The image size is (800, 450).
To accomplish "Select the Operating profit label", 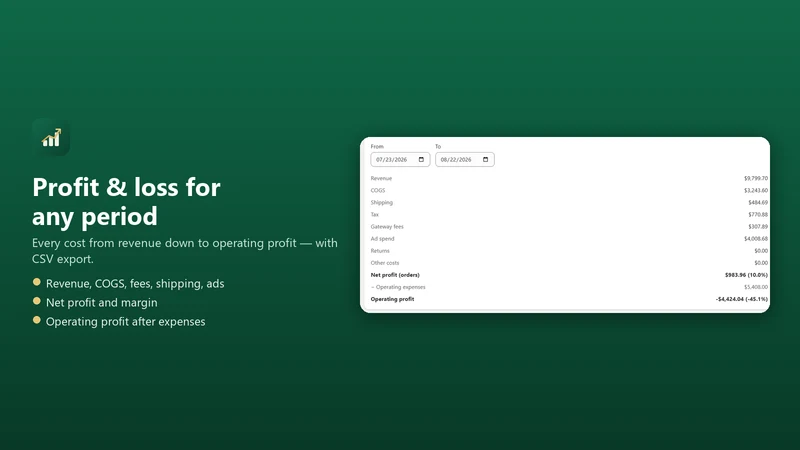I will [x=392, y=299].
